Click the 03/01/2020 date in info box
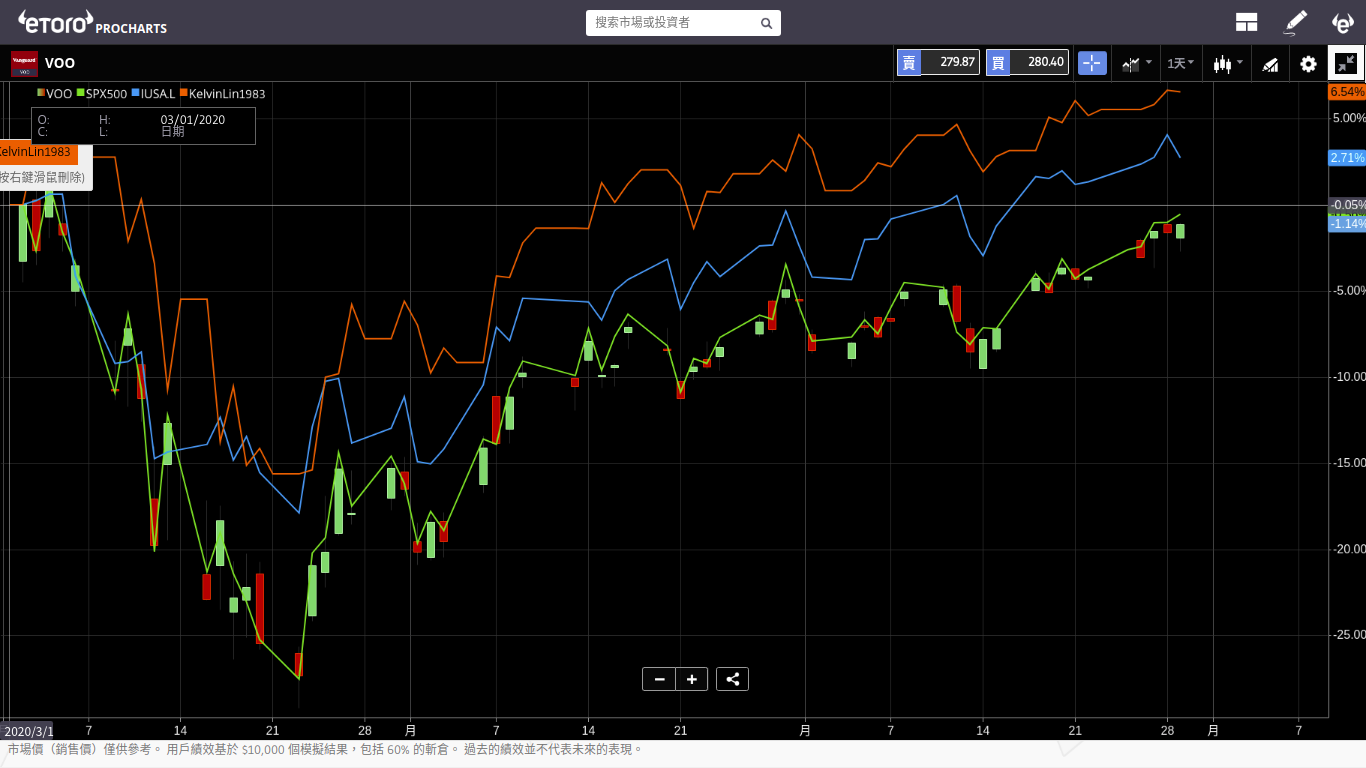This screenshot has width=1366, height=768. pyautogui.click(x=192, y=120)
